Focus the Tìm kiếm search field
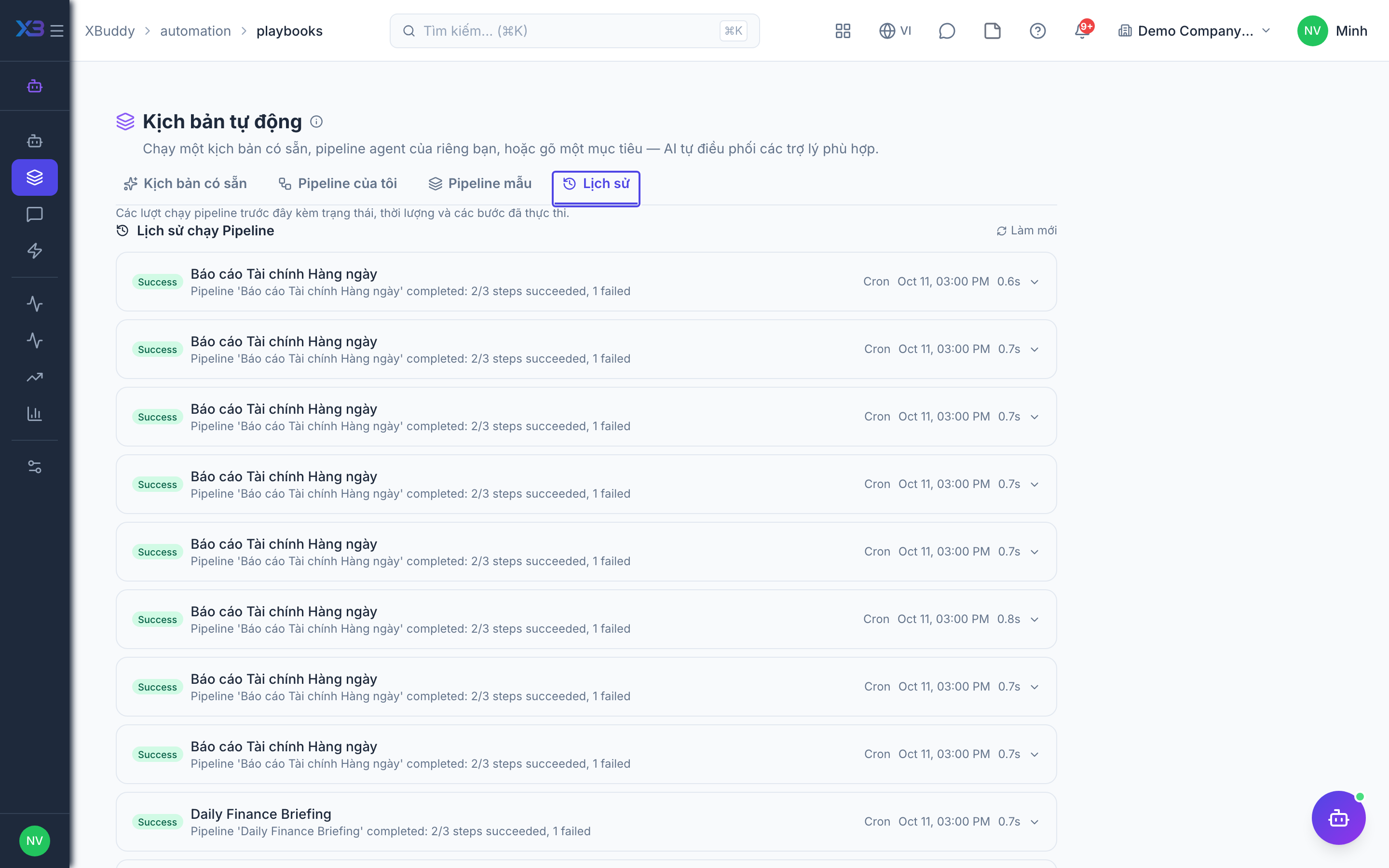Screen dimensions: 1389x868 pos(574,31)
